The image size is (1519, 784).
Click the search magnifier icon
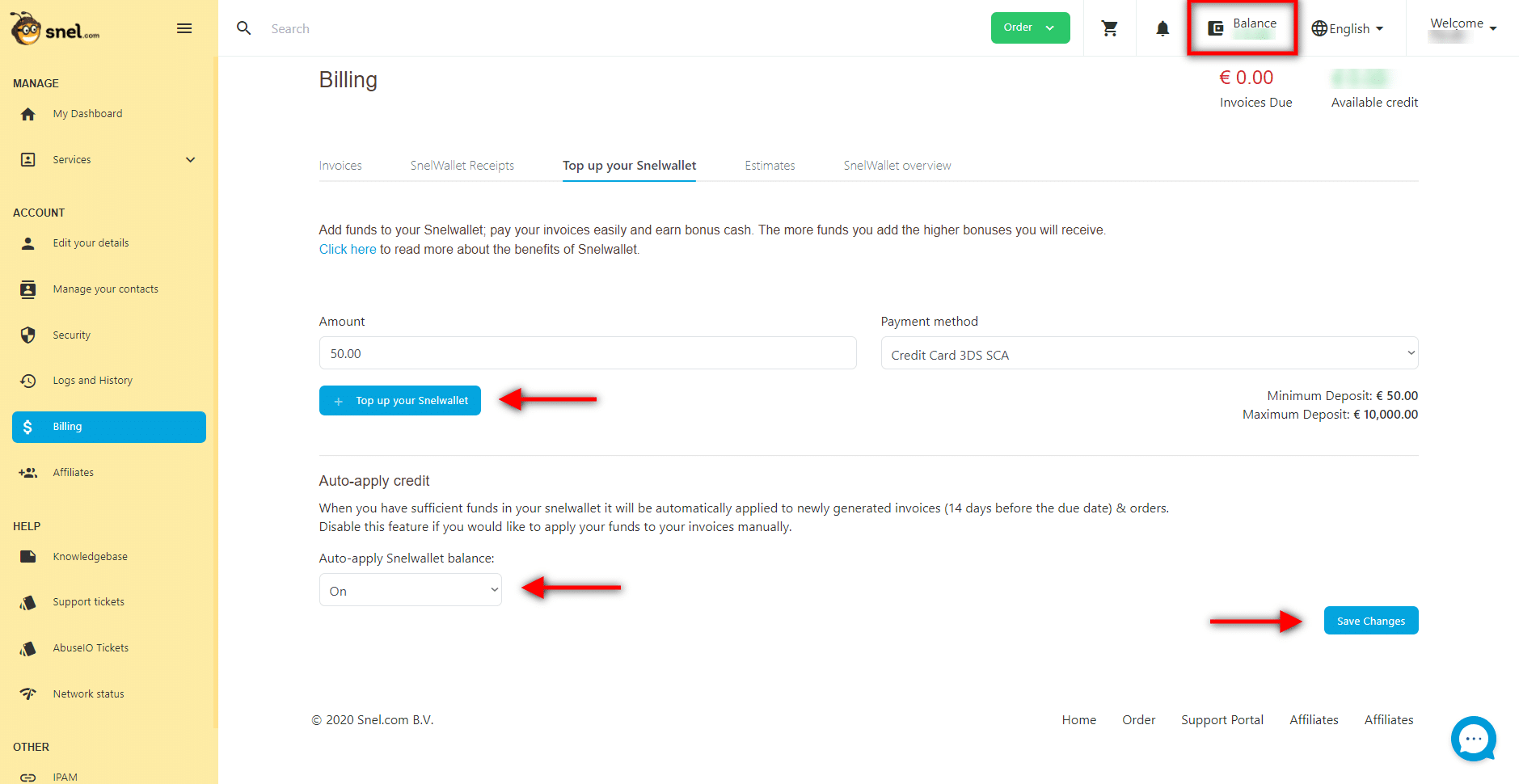[243, 28]
